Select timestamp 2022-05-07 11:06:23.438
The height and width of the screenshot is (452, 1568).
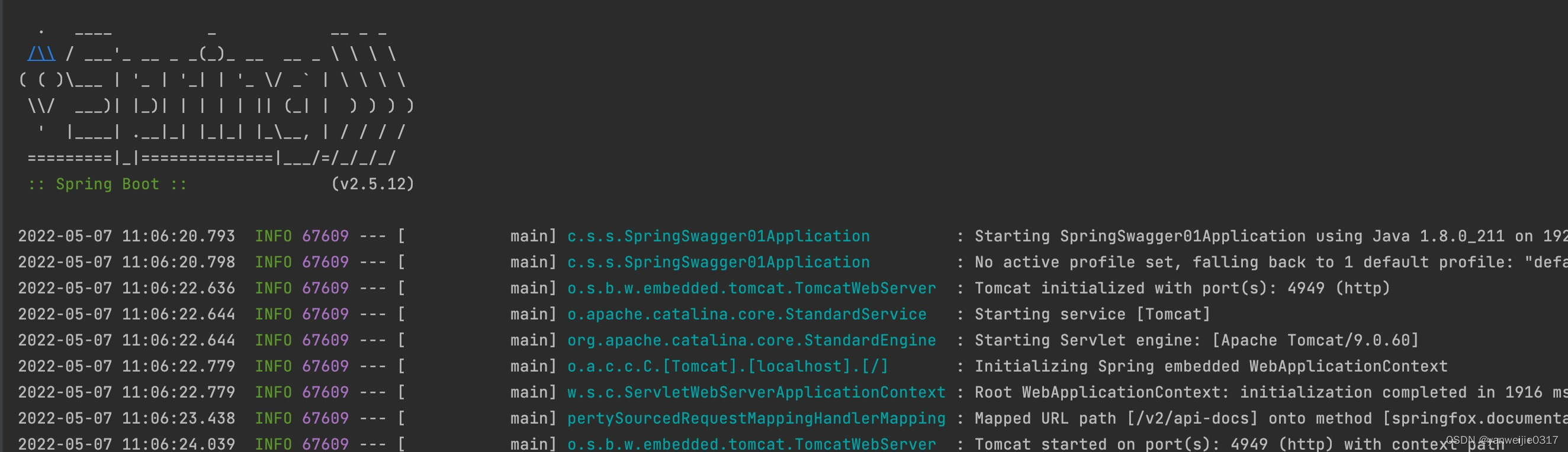point(127,418)
